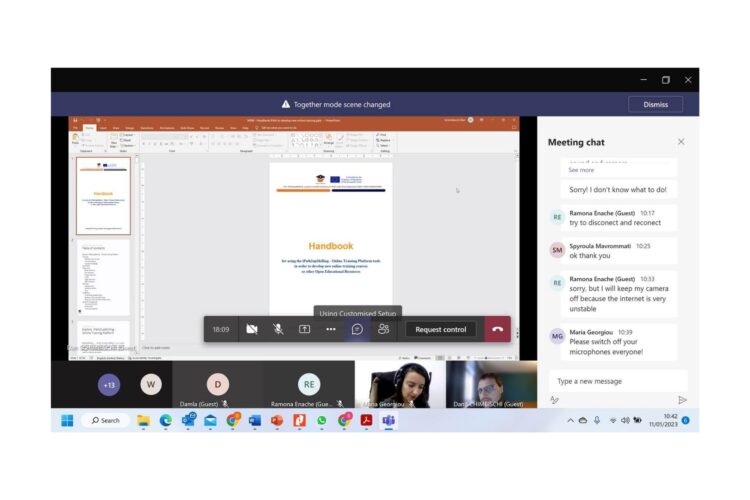Click the Type a new message field
The image size is (750, 500).
click(618, 381)
